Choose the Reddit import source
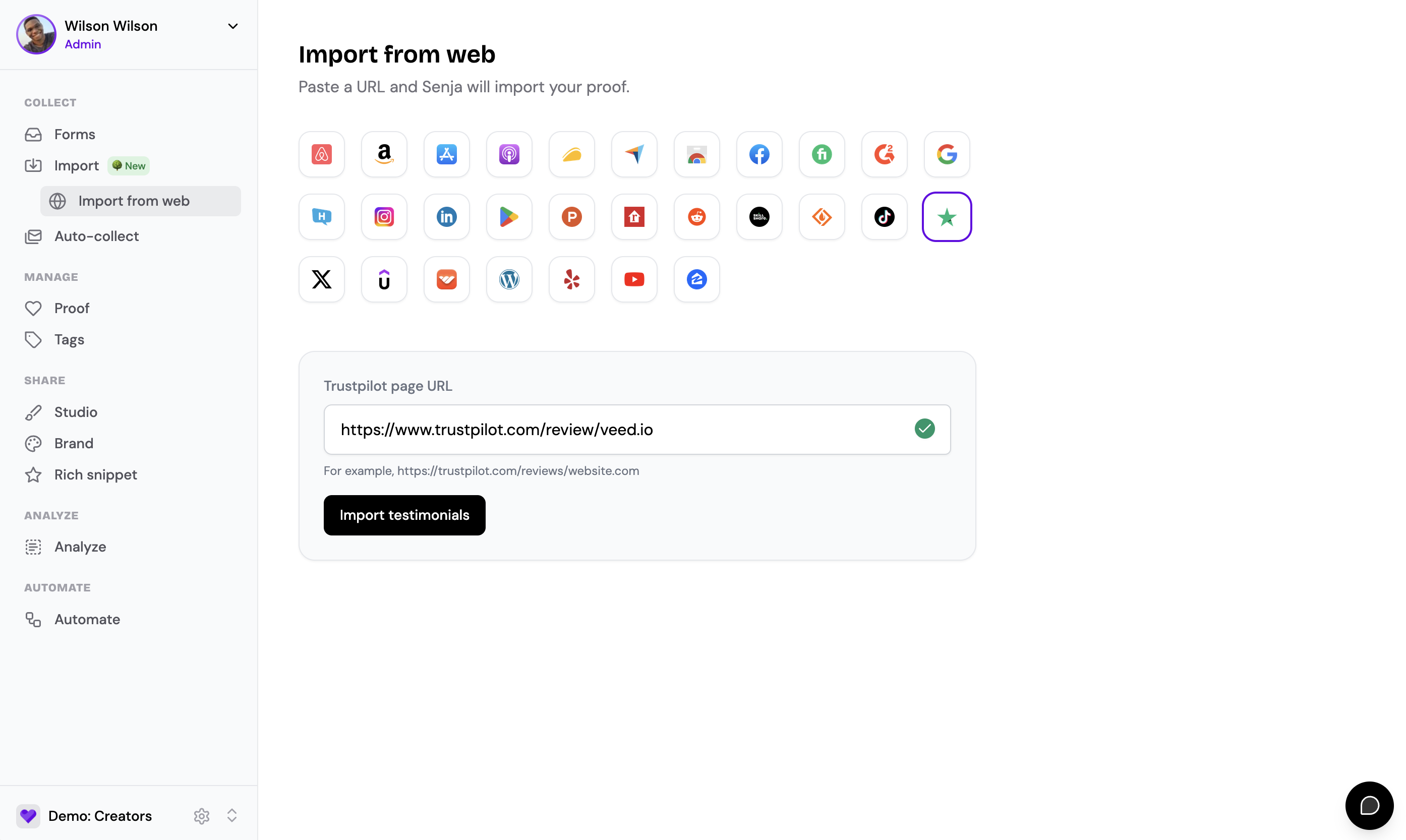1406x840 pixels. tap(697, 217)
